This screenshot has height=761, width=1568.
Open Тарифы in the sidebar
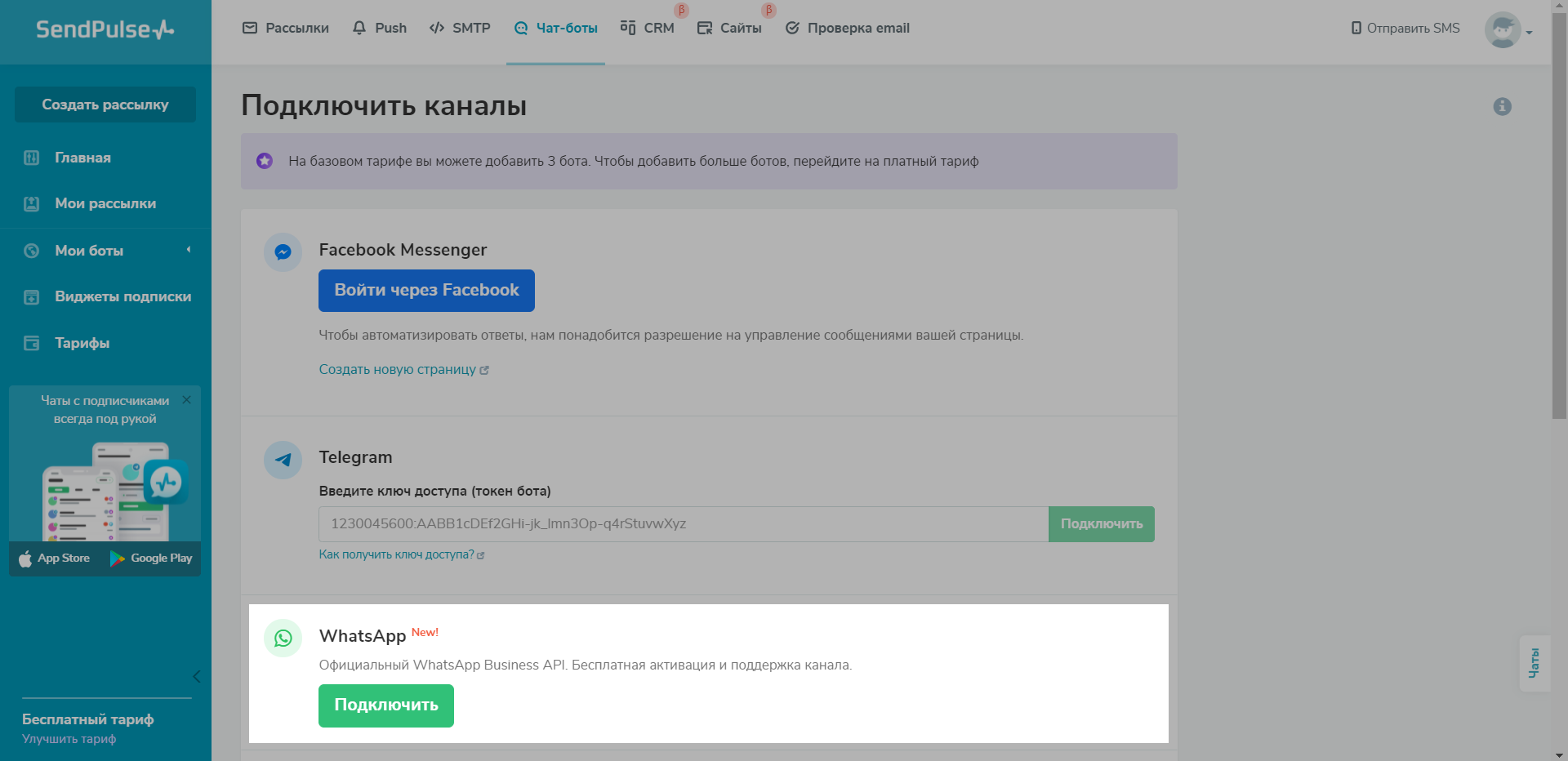click(x=82, y=343)
